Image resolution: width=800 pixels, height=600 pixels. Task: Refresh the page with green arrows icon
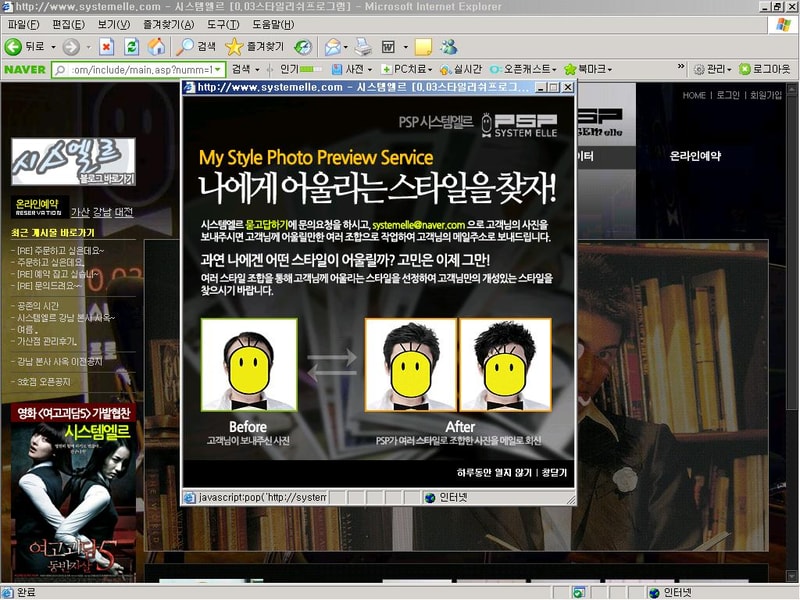pos(132,47)
